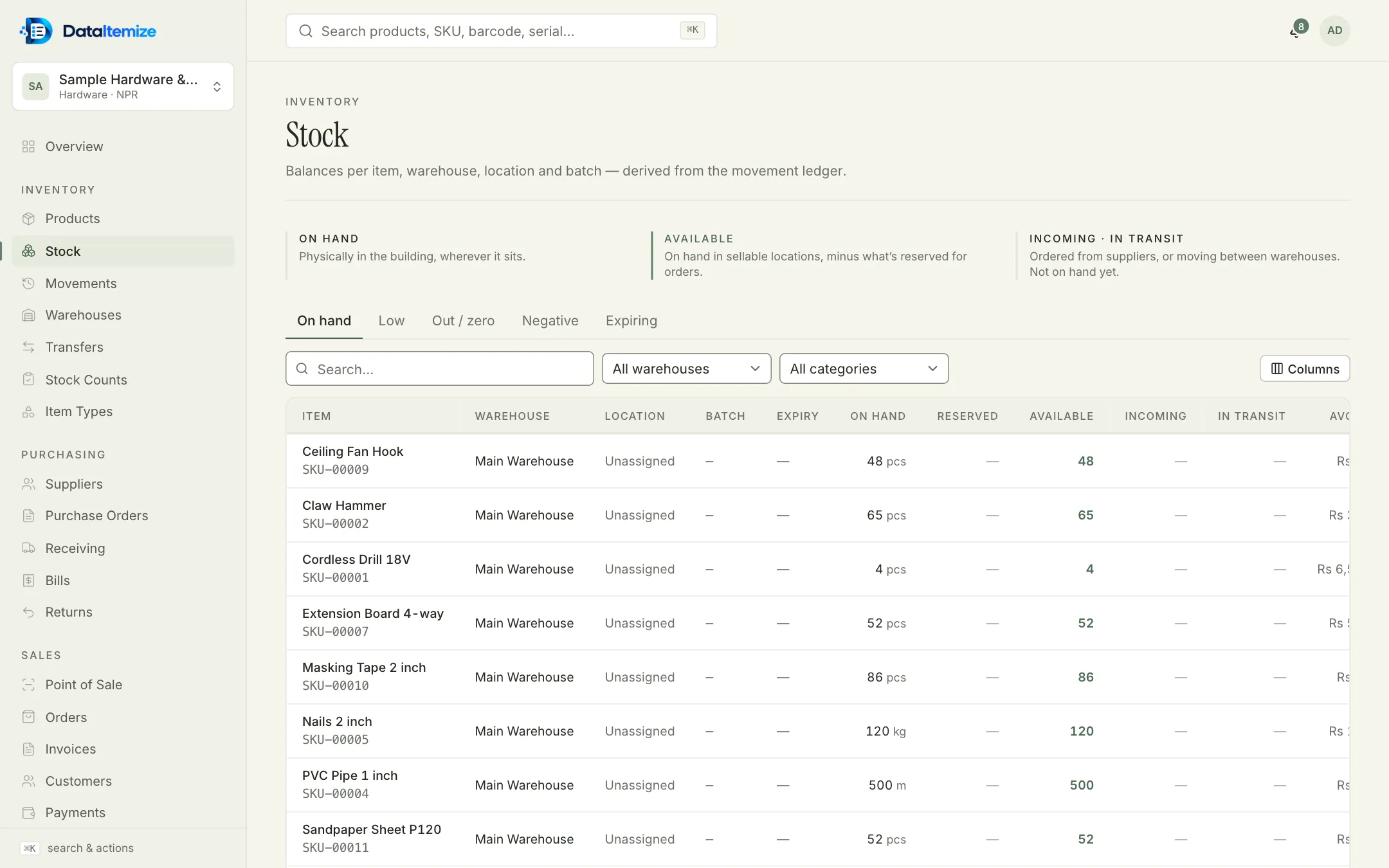The image size is (1389, 868).
Task: Click the PVC Pipe 1 inch item
Action: click(x=350, y=775)
